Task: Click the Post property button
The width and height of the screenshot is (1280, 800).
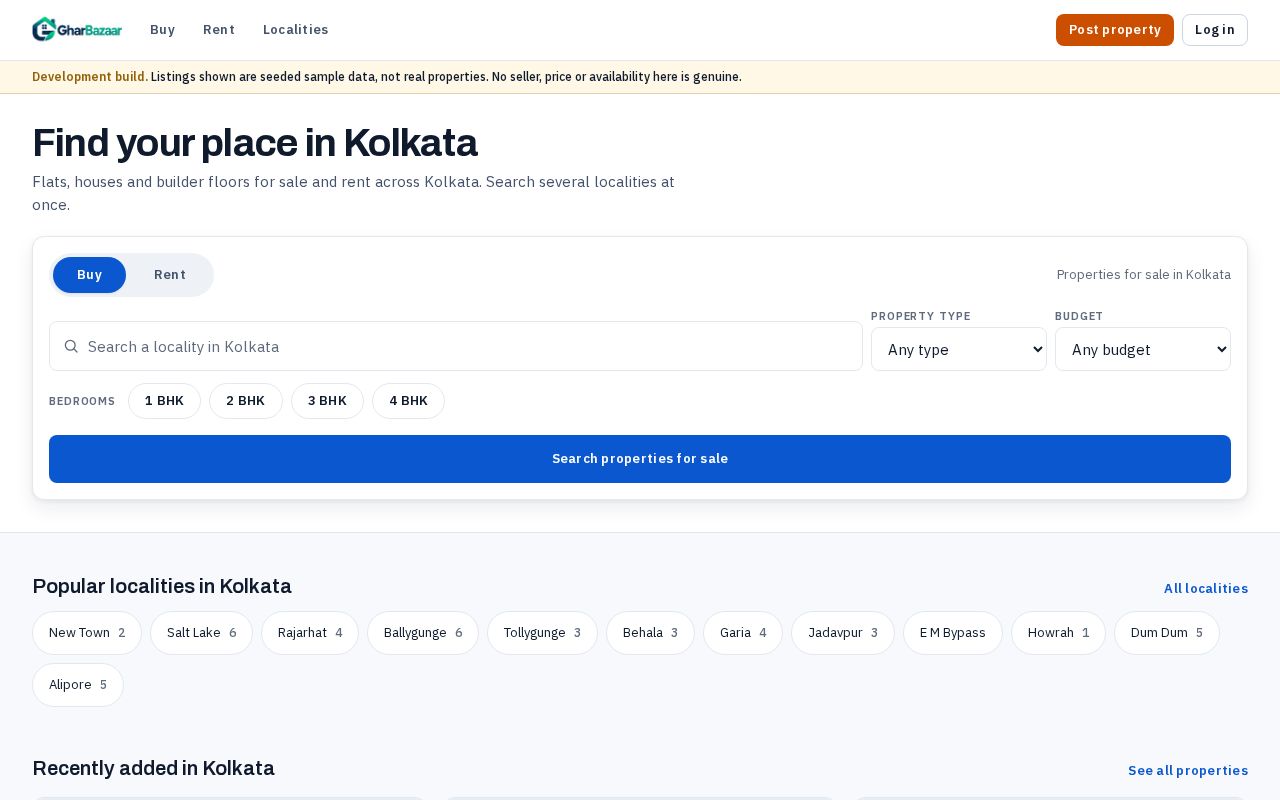Action: point(1115,30)
